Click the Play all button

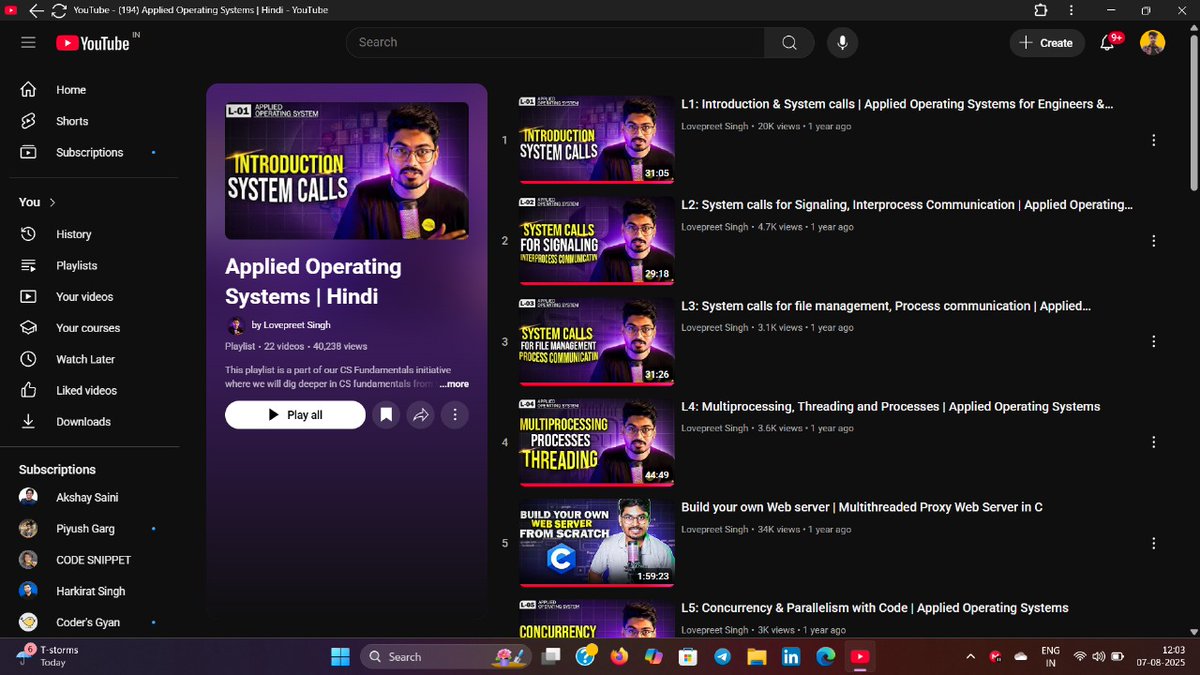(295, 414)
